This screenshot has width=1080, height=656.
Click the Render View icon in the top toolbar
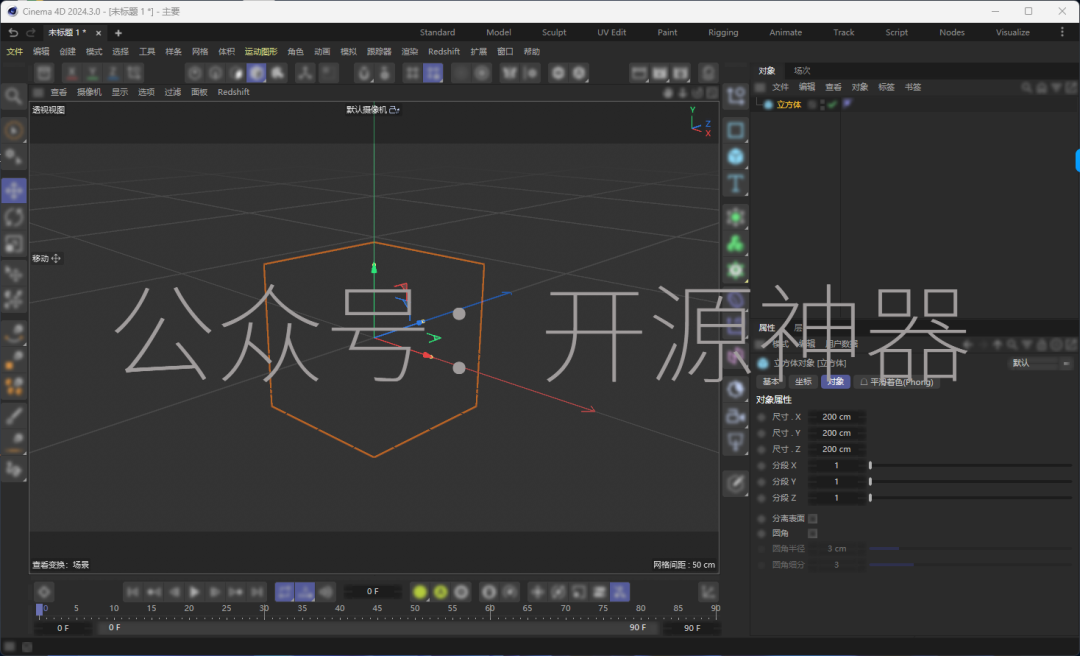click(x=639, y=73)
